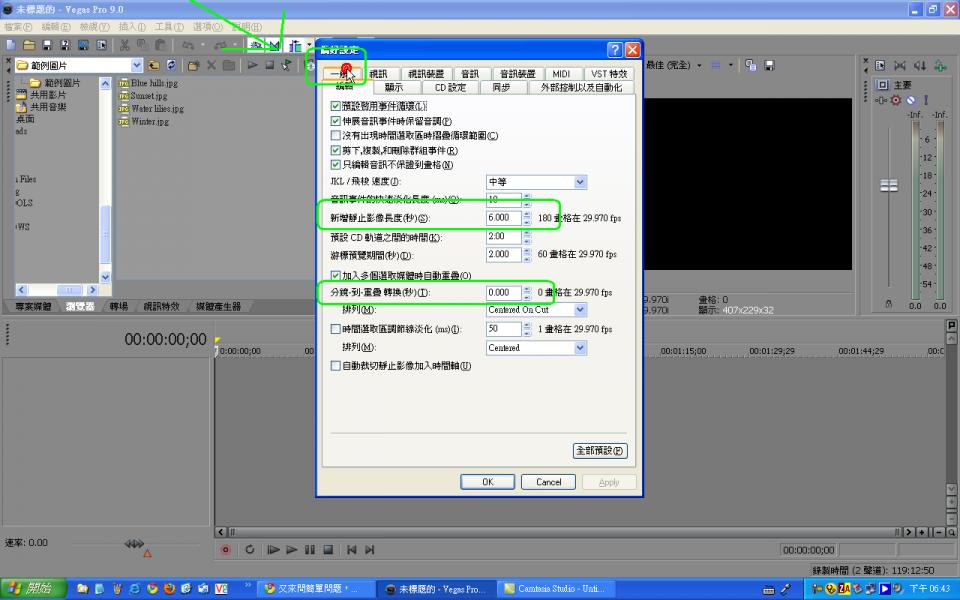Click the Loop Playback icon

(249, 549)
